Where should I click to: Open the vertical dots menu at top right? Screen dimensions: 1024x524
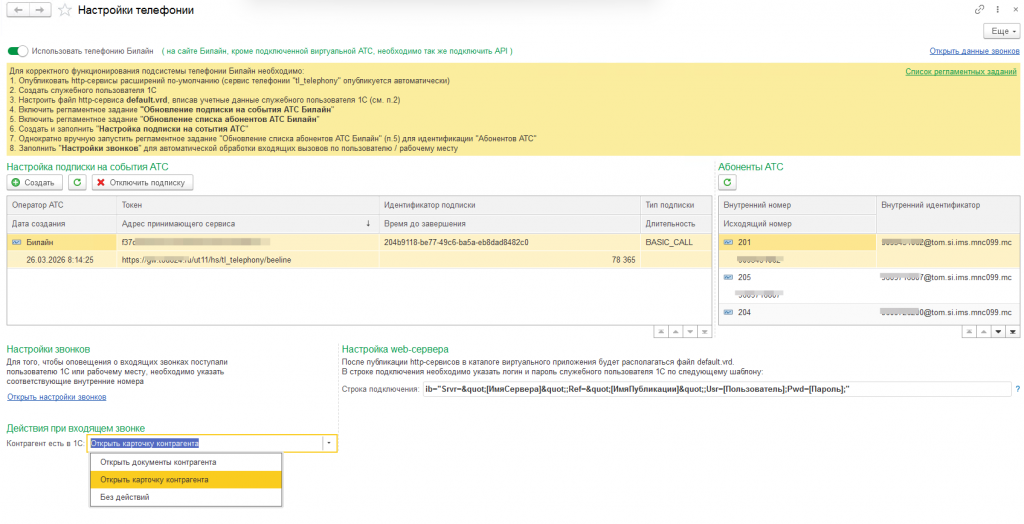pos(998,10)
